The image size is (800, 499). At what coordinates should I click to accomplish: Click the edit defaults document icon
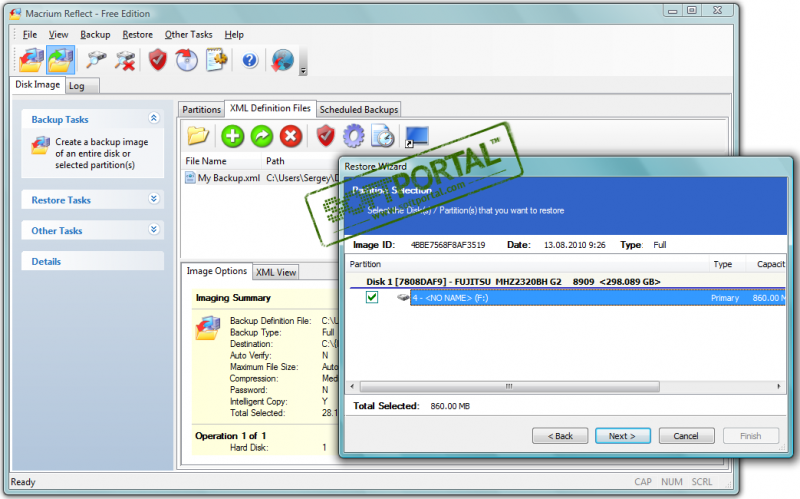[x=217, y=60]
